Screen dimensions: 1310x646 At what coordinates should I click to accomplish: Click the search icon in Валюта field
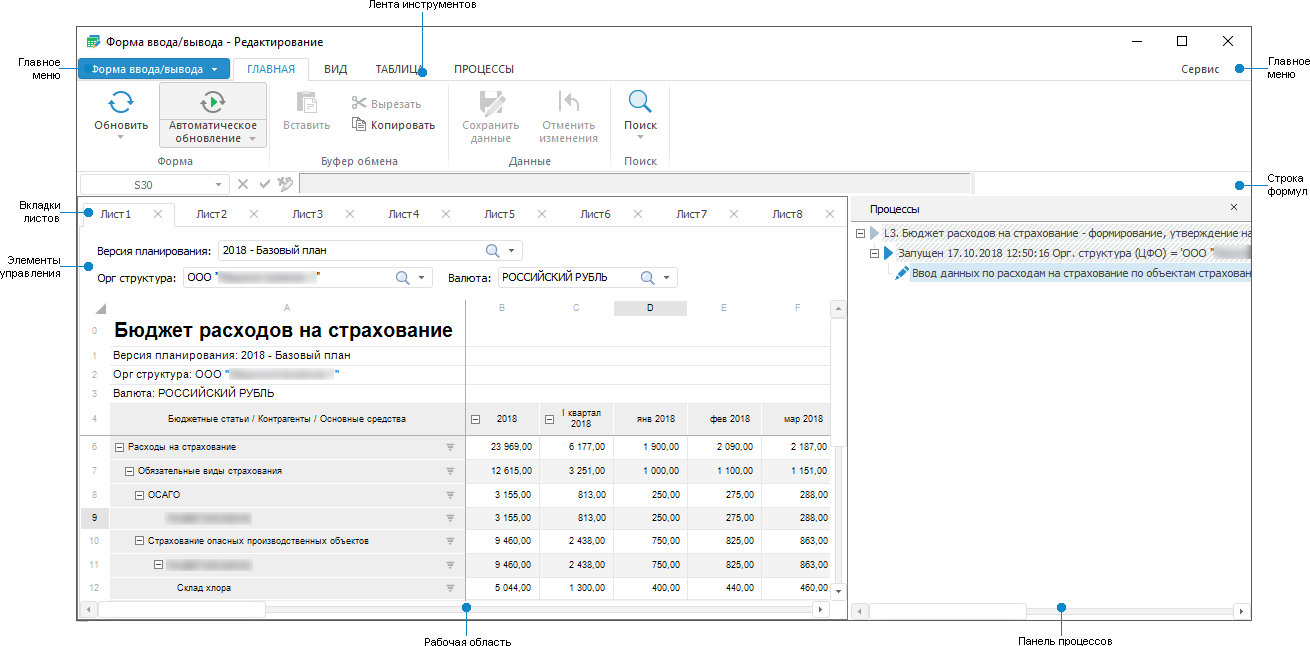[648, 278]
